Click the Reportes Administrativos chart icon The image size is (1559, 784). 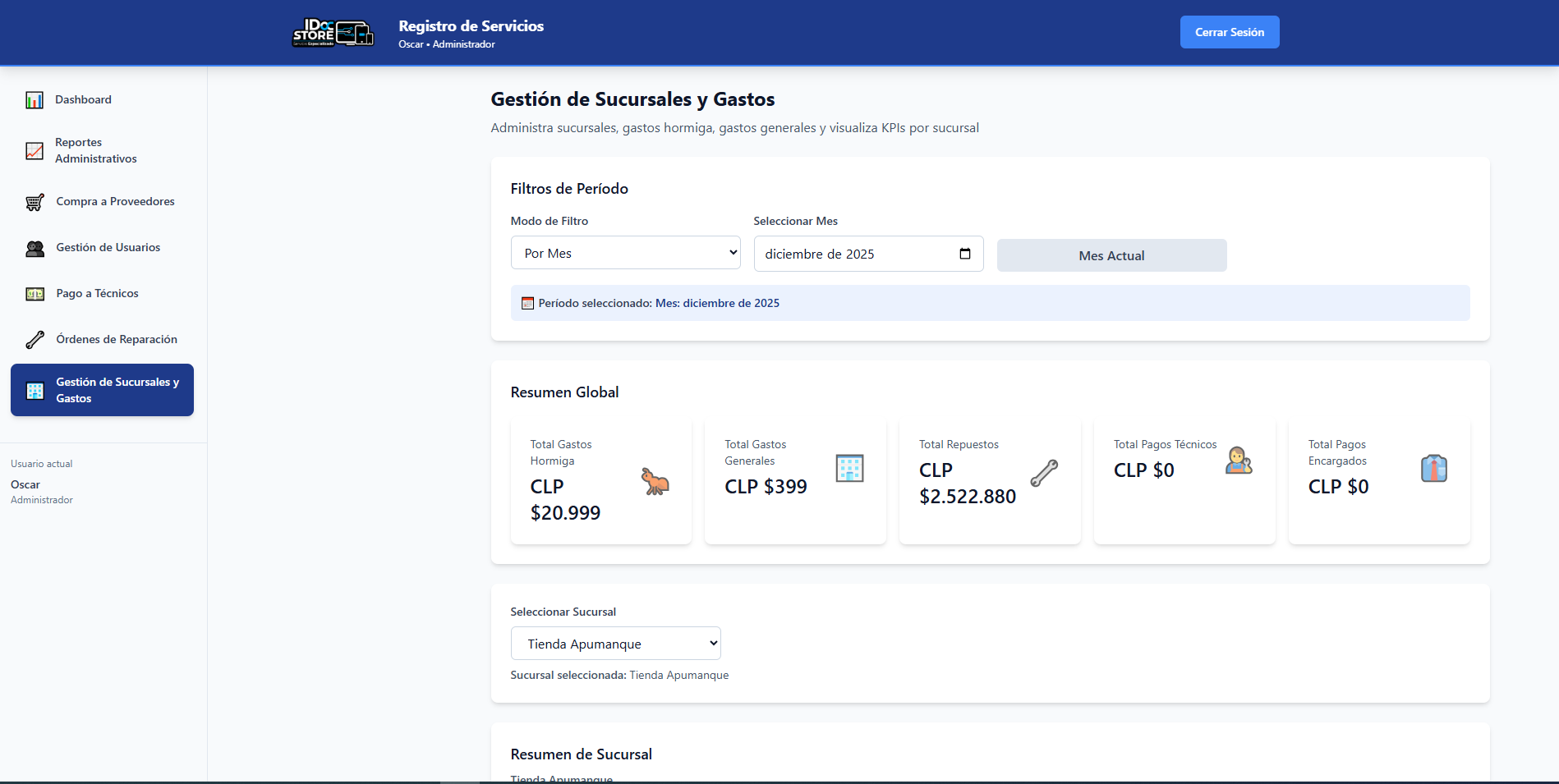click(34, 151)
